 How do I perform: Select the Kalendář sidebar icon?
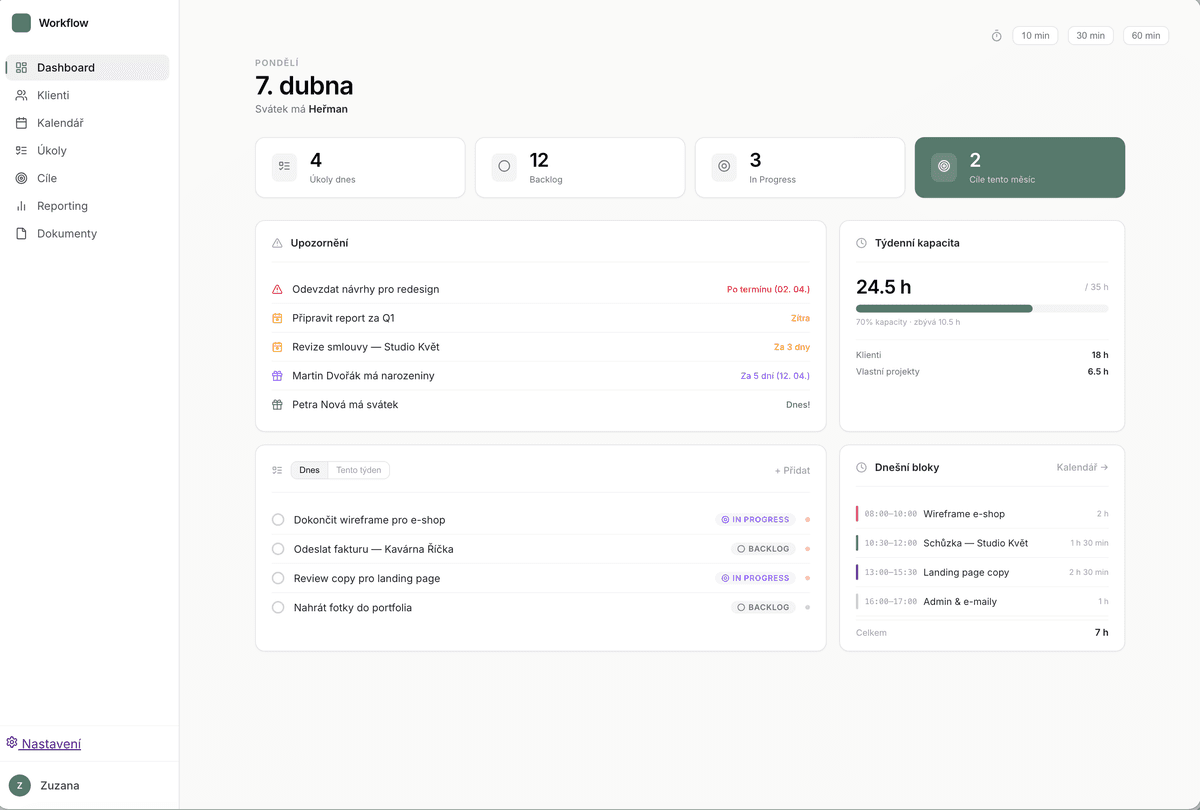point(22,122)
